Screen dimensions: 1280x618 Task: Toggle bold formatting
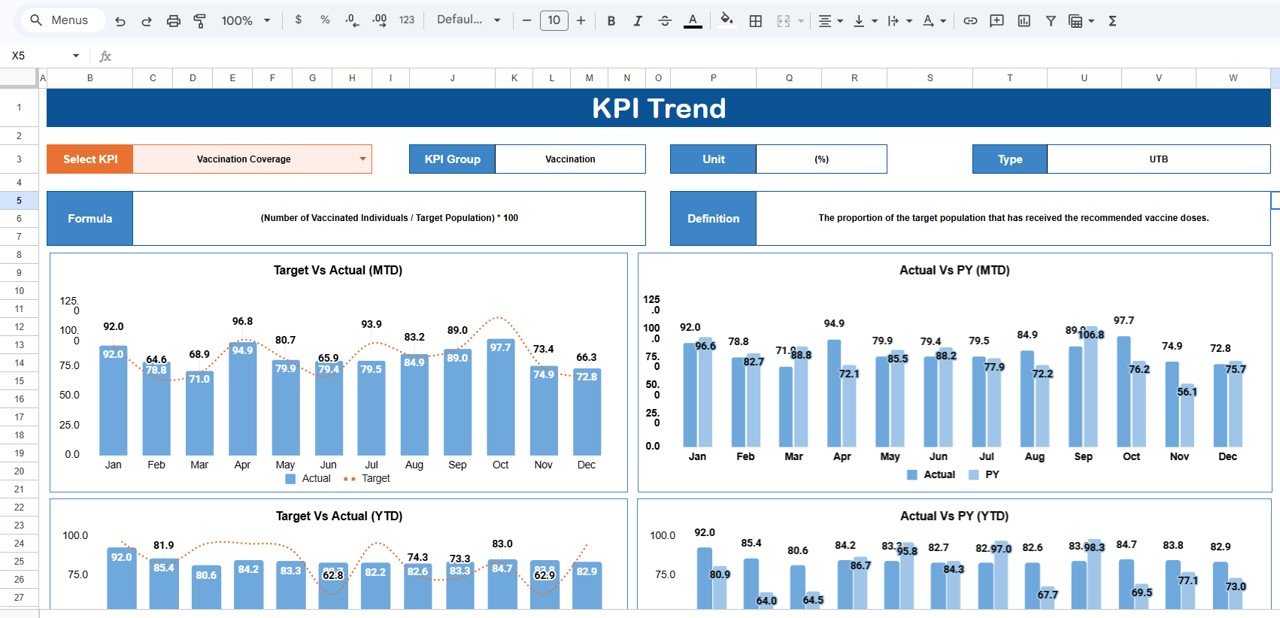(611, 20)
